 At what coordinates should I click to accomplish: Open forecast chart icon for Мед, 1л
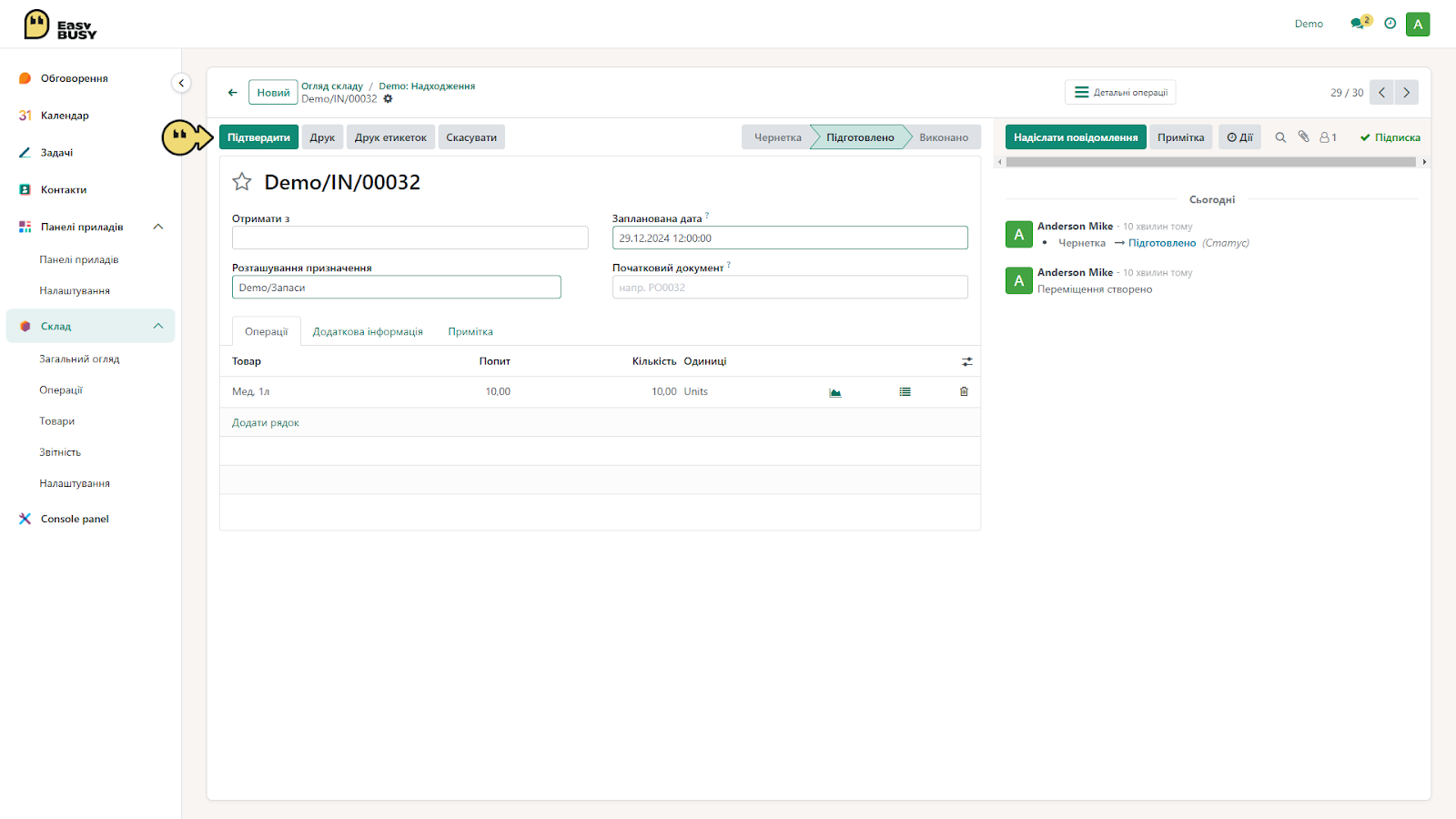point(835,392)
